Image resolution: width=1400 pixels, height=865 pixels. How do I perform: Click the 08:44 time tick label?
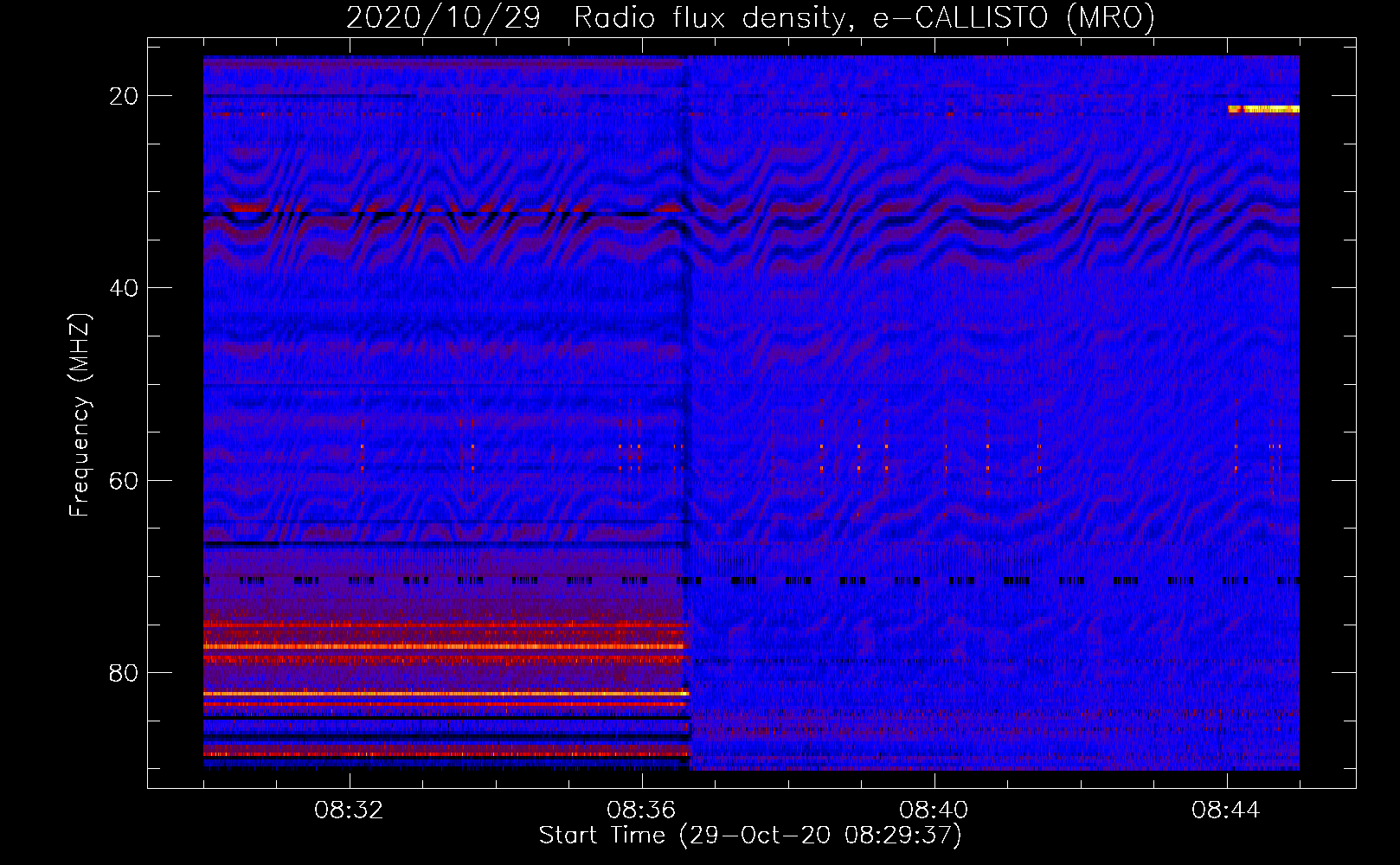1227,811
